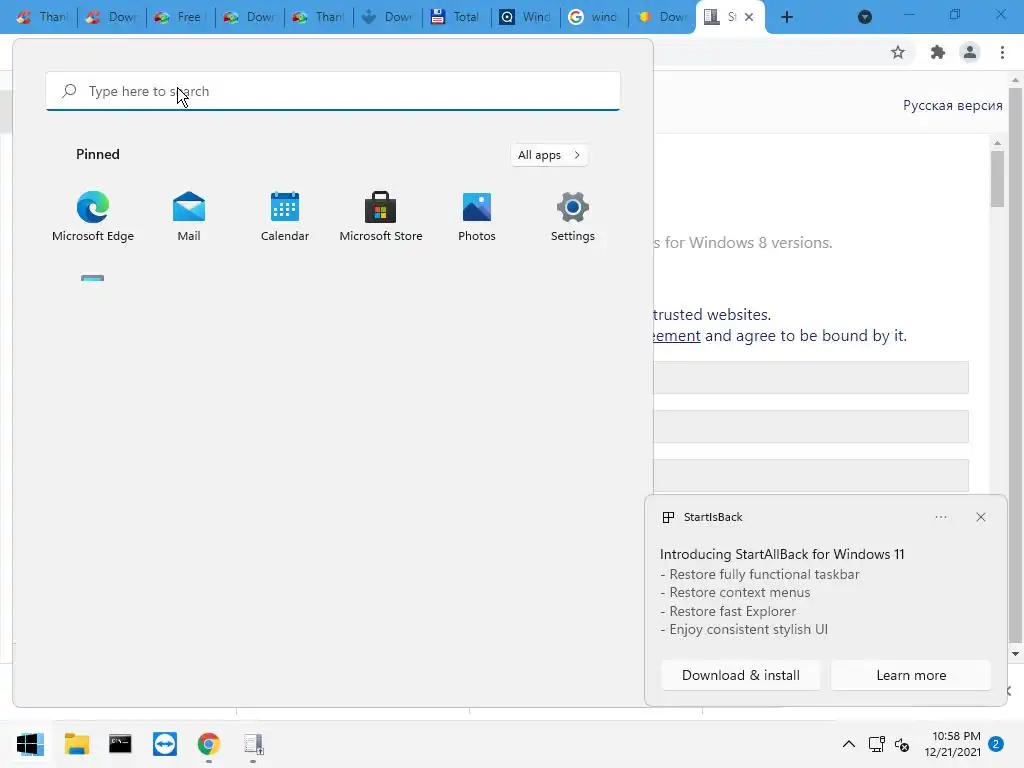Image resolution: width=1024 pixels, height=768 pixels.
Task: Click the taskbar clock showing 10:58 PM
Action: pyautogui.click(x=952, y=744)
